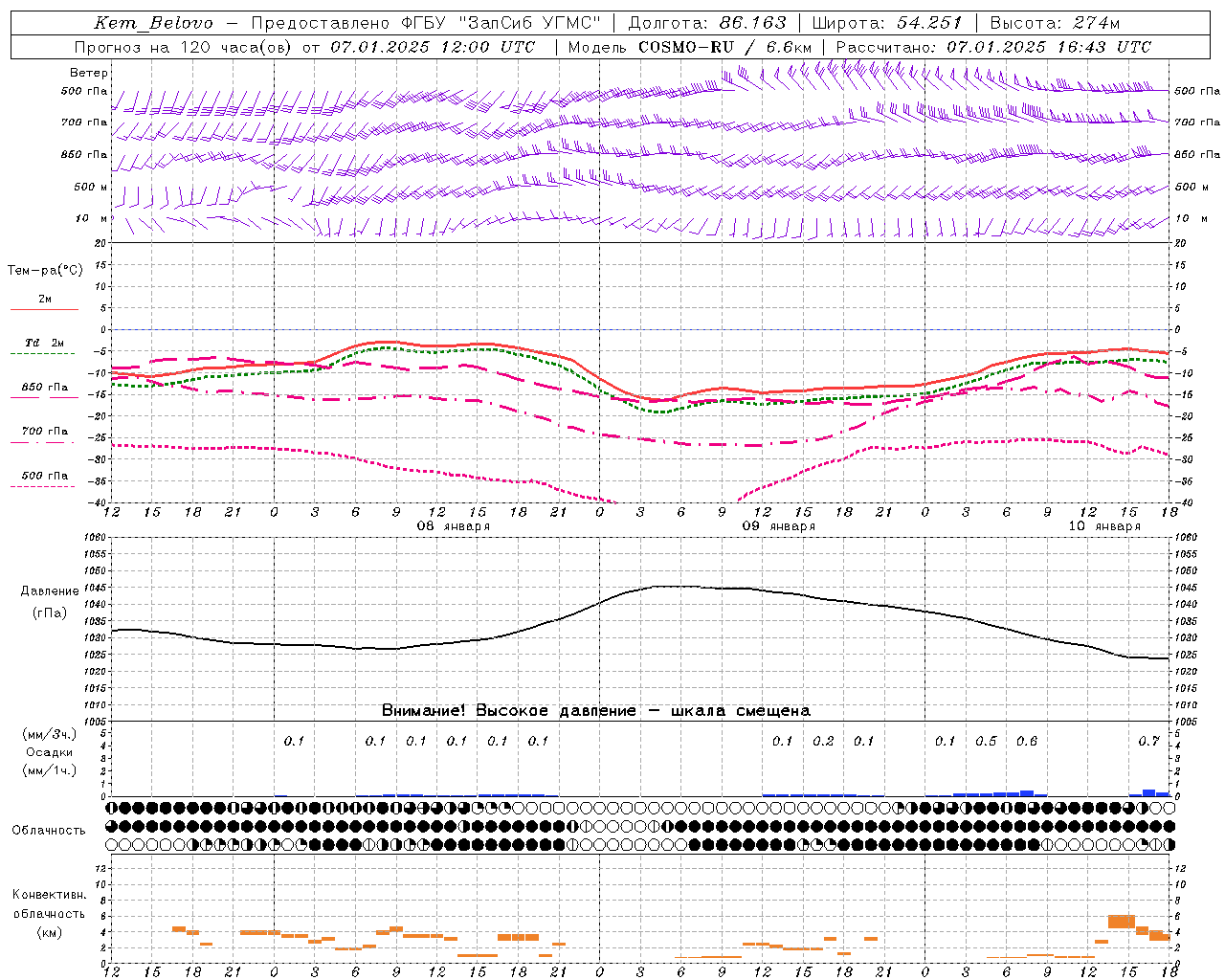Click the red solid "2м" legend line
The height and width of the screenshot is (980, 1225).
tap(44, 309)
